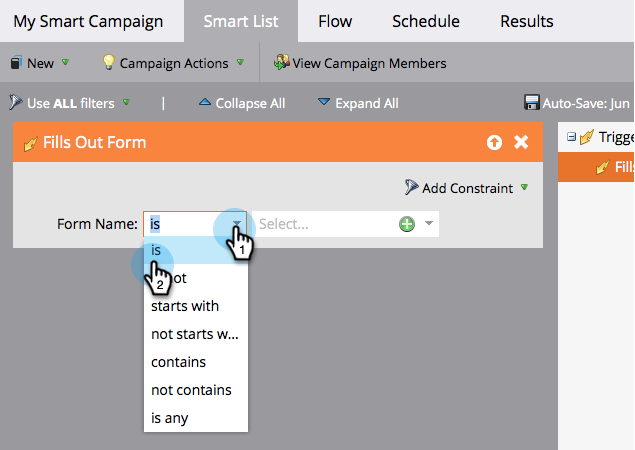Open the Schedule tab
Viewport: 635px width, 450px height.
[x=426, y=21]
